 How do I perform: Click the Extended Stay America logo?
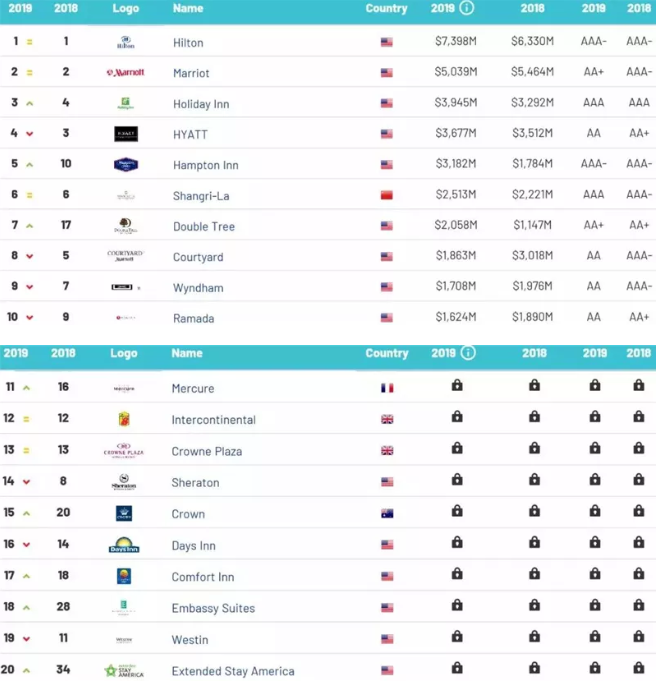click(124, 671)
